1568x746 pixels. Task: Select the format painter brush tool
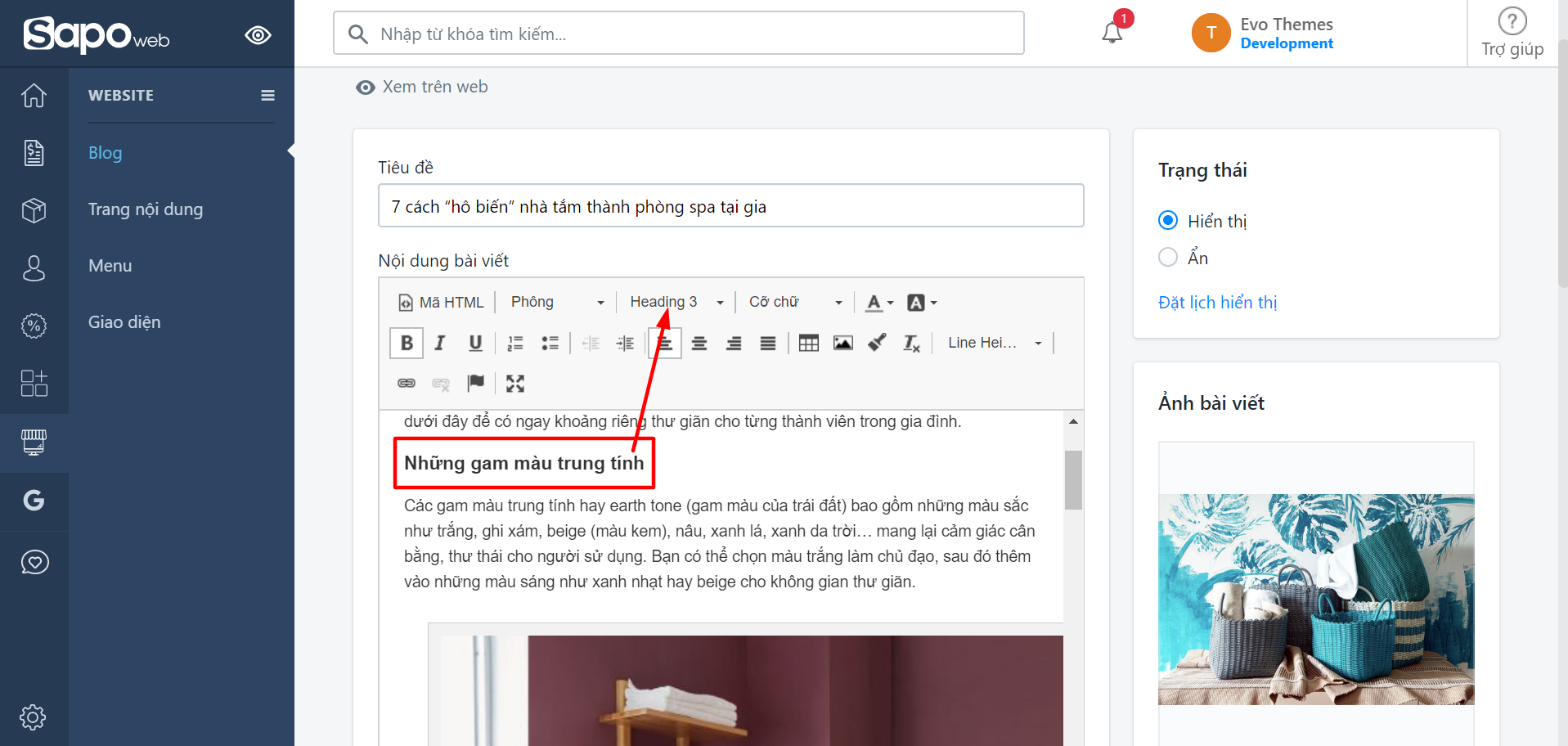tap(878, 343)
